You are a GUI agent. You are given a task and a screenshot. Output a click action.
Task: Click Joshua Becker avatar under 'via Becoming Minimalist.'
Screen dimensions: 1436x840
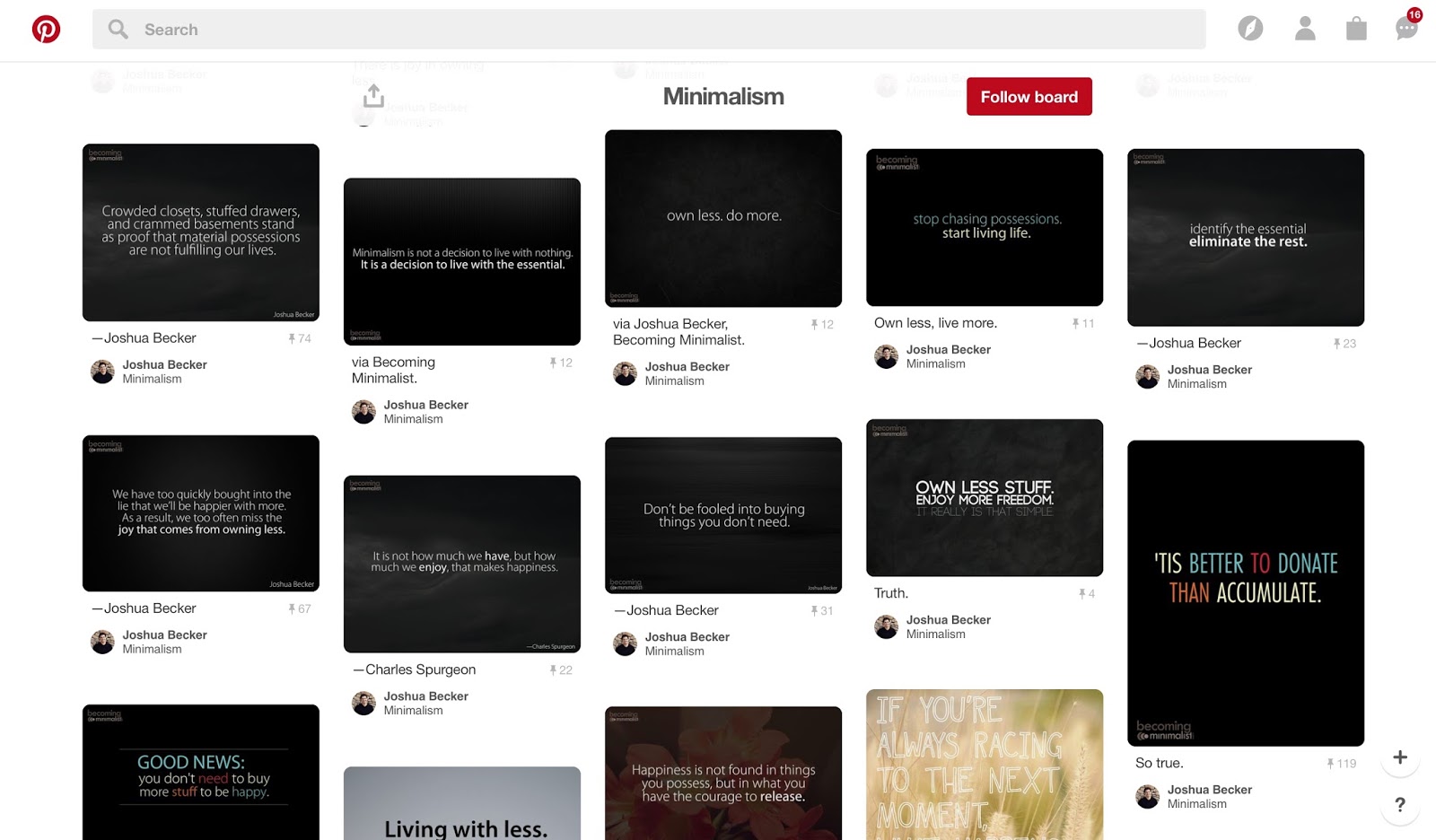(x=363, y=412)
